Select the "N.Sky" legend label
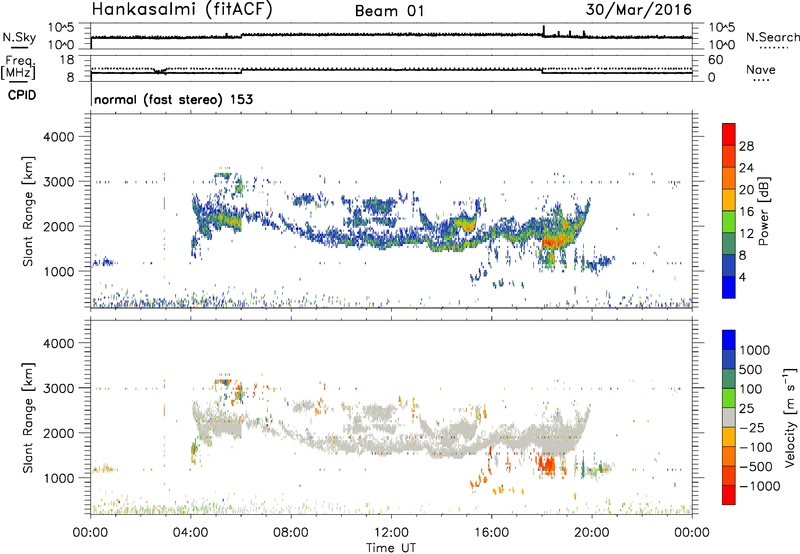The image size is (800, 554). 19,37
